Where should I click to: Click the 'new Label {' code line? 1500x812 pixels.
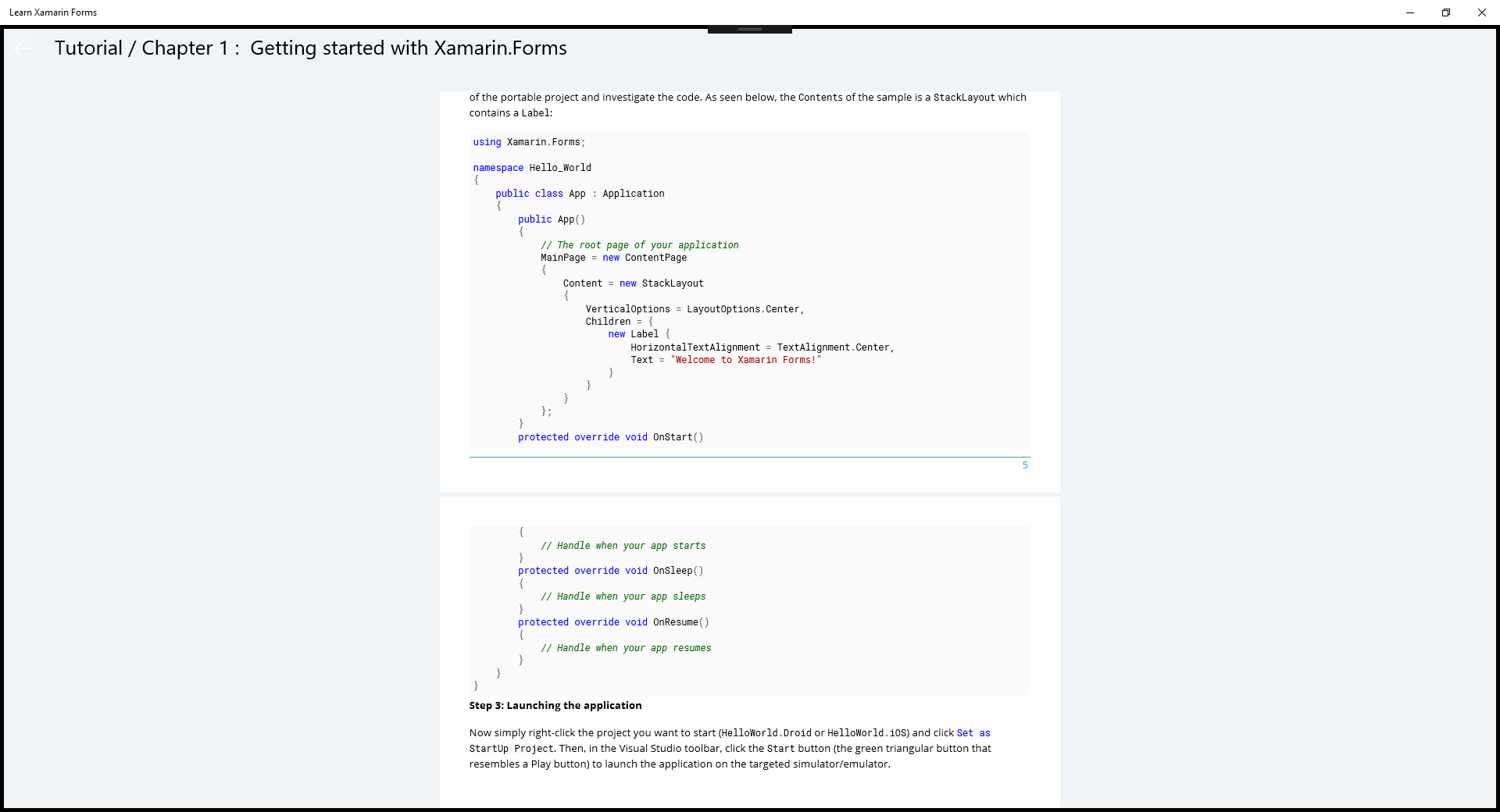(639, 334)
